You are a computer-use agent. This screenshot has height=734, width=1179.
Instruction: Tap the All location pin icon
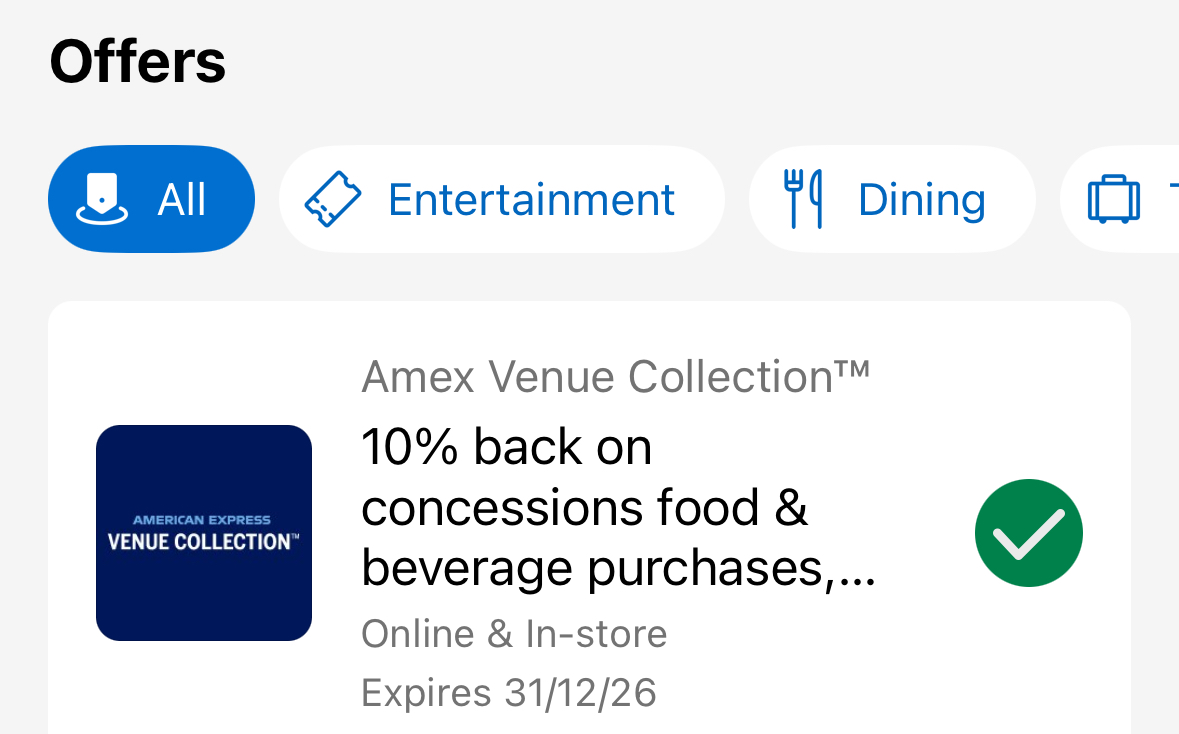[102, 199]
